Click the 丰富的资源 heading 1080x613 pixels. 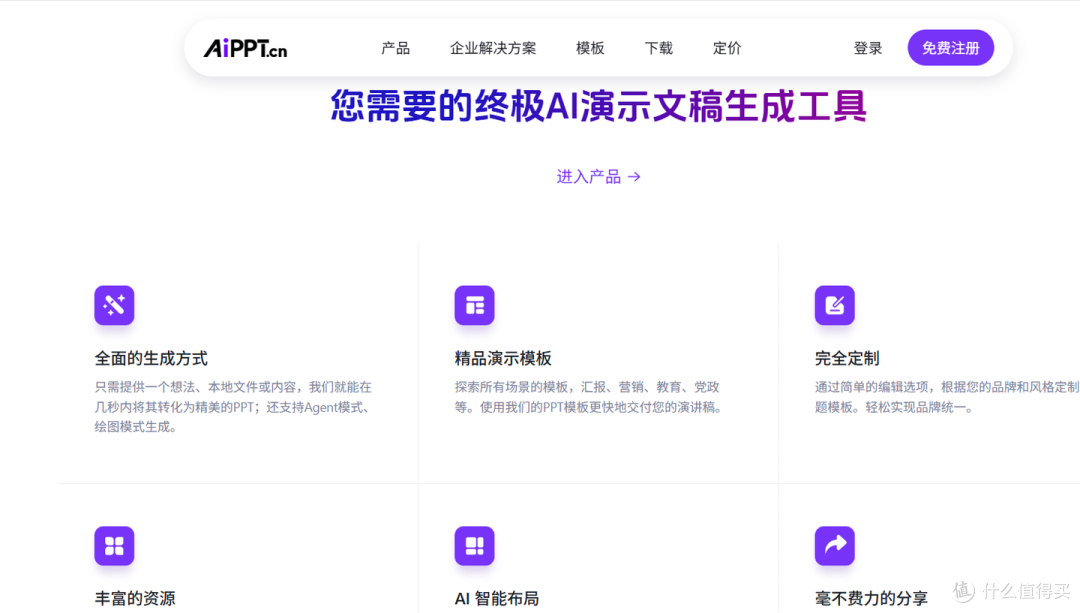pyautogui.click(x=135, y=598)
